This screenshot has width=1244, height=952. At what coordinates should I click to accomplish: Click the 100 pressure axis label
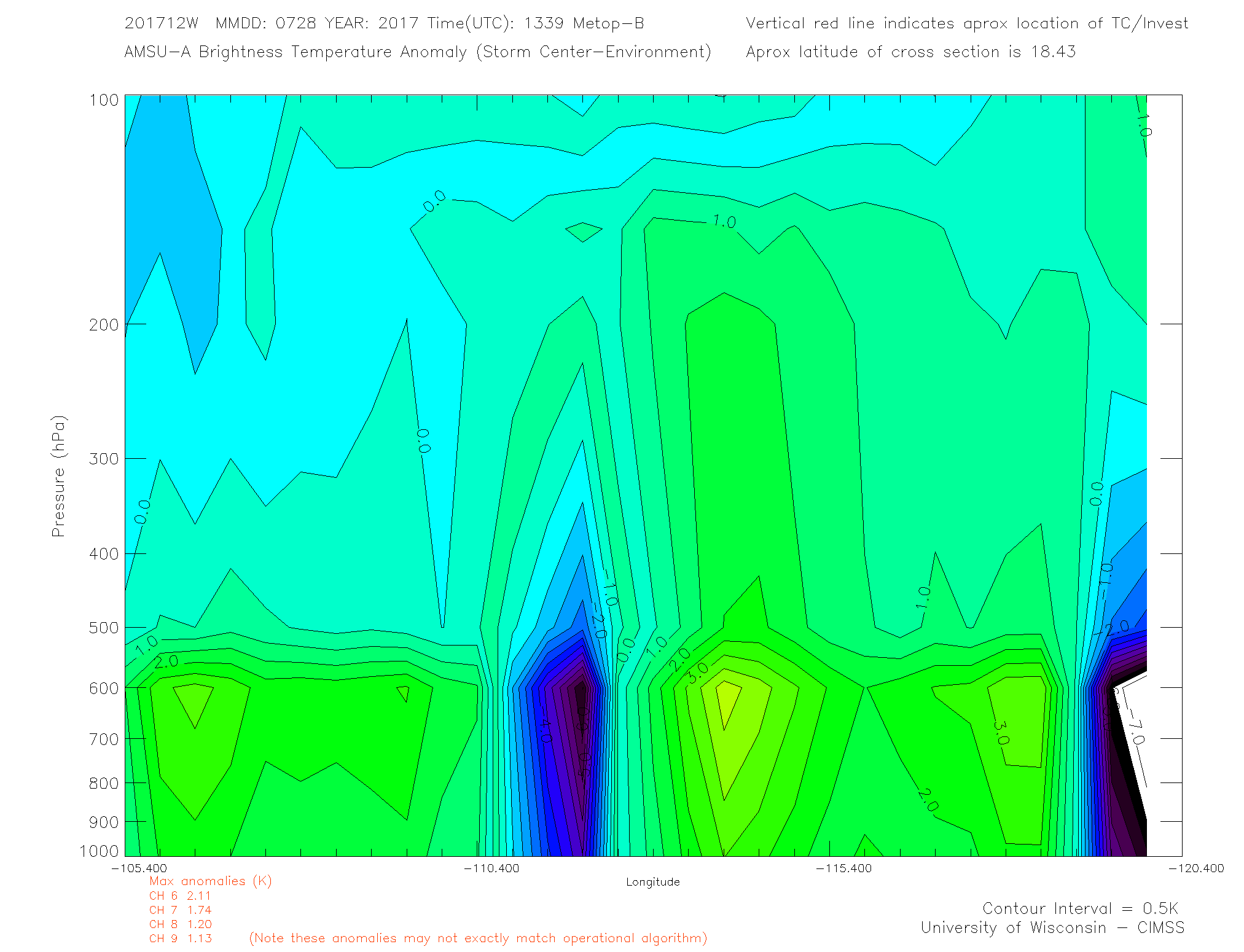(104, 100)
